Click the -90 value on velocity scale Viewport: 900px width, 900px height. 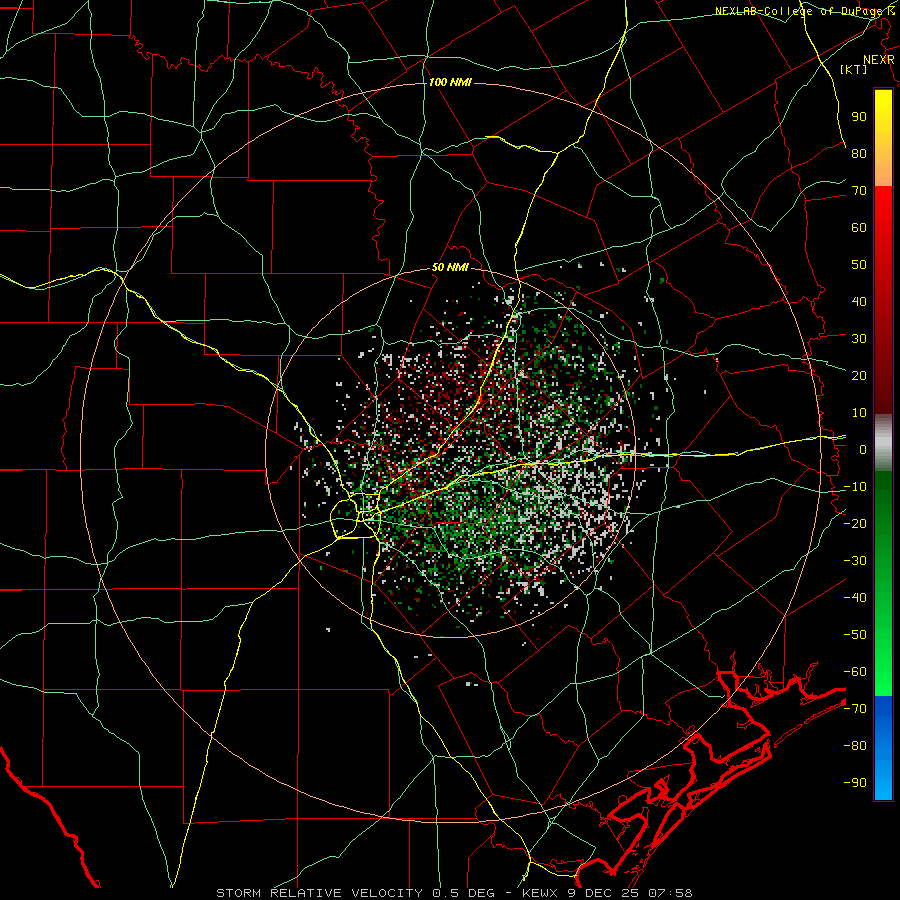pos(855,782)
